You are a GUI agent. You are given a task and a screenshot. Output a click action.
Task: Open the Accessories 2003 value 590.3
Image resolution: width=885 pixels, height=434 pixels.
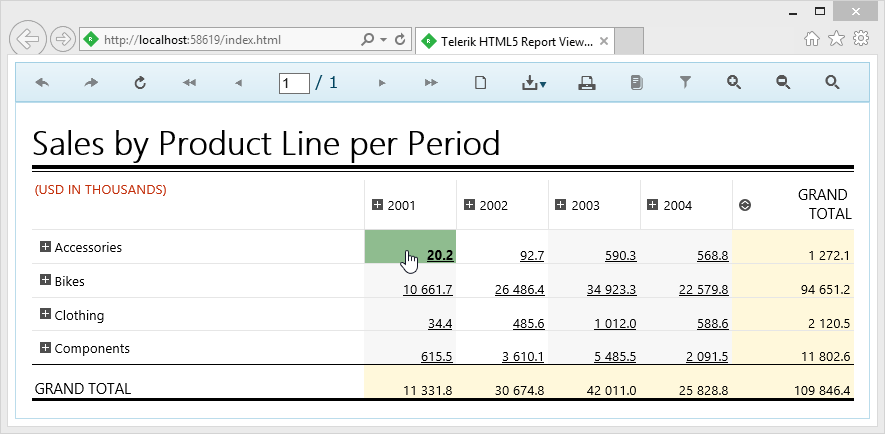(621, 256)
